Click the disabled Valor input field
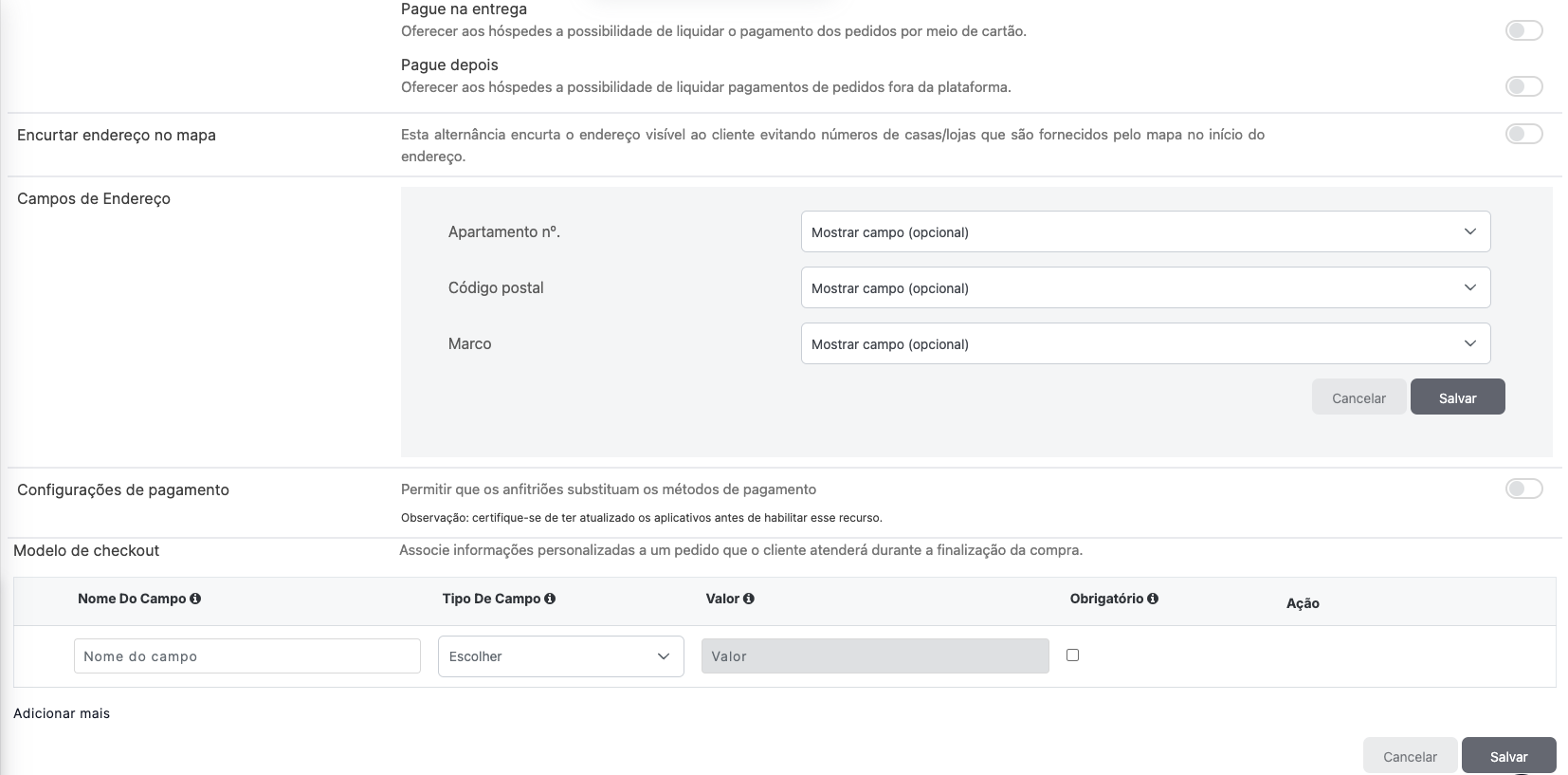Image resolution: width=1568 pixels, height=775 pixels. pyautogui.click(x=874, y=656)
